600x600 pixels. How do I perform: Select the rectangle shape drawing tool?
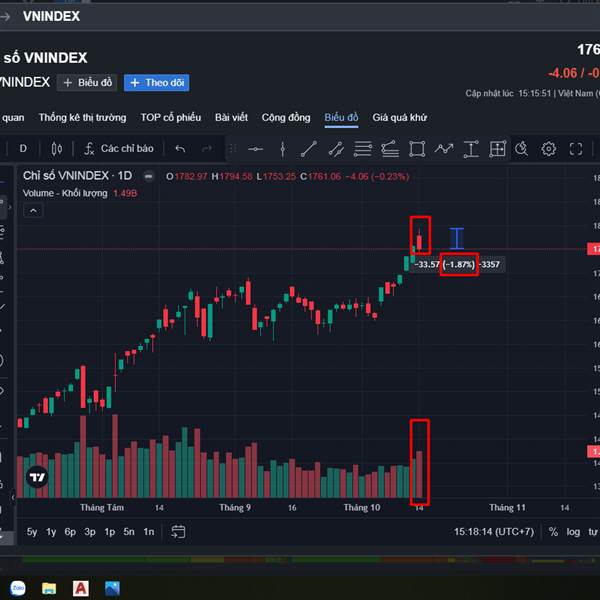pyautogui.click(x=417, y=149)
